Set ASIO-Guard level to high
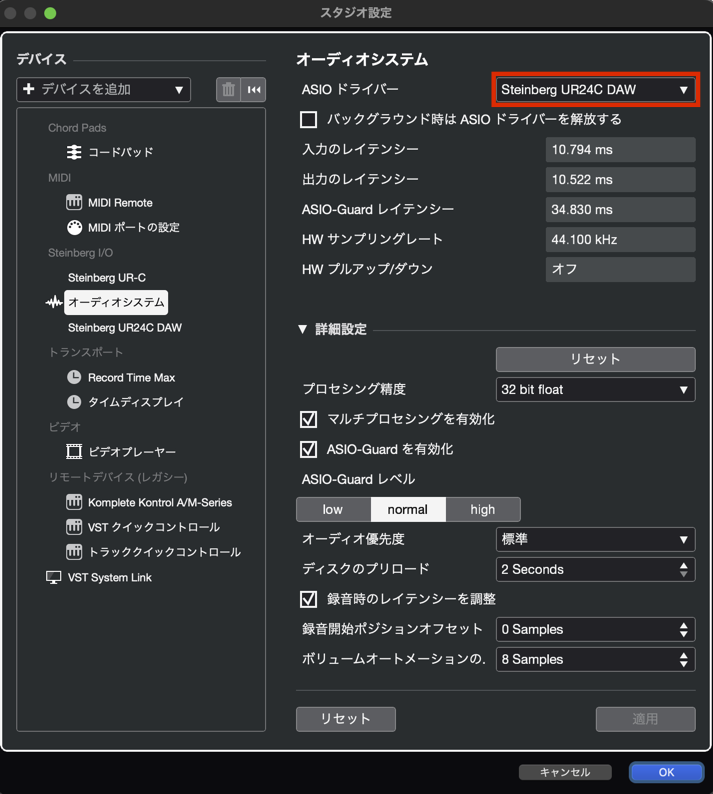 (x=483, y=510)
